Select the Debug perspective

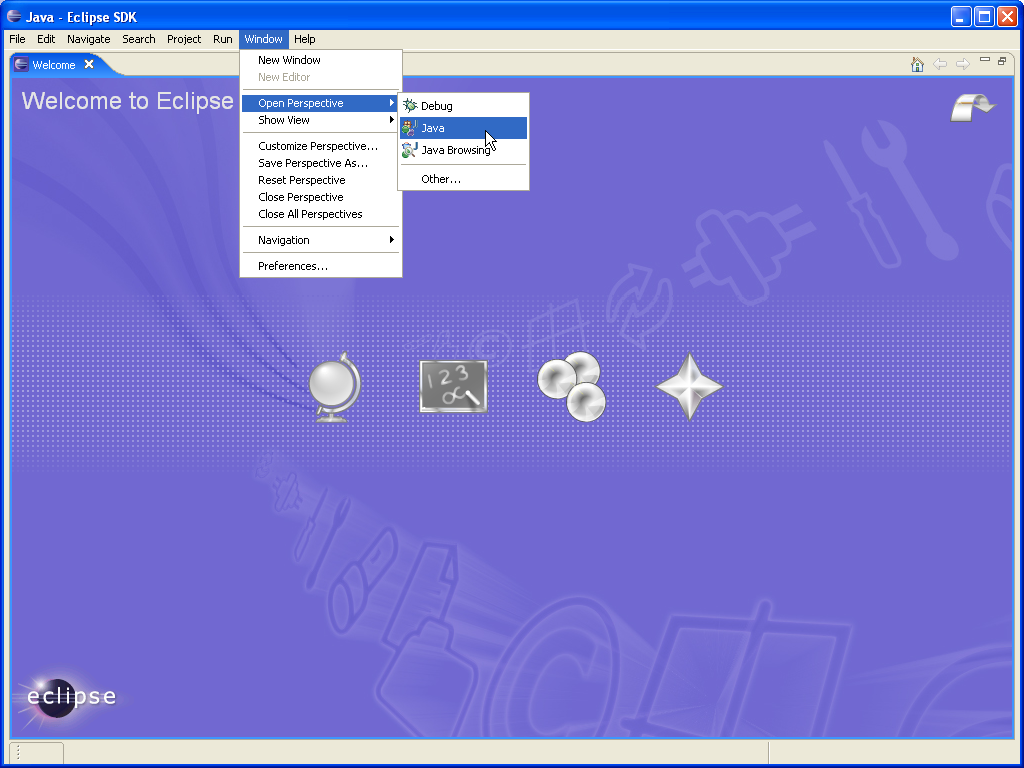(437, 106)
